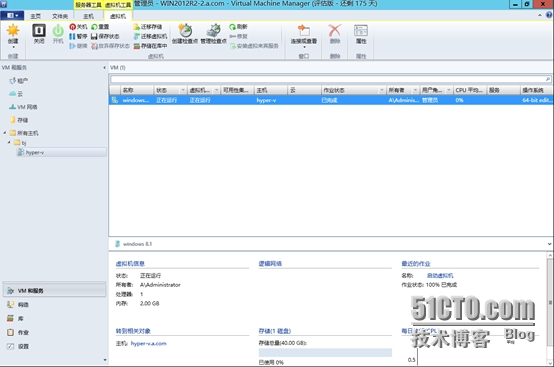Click workspace overflow arrow below 设置
Image resolution: width=554 pixels, height=367 pixels.
click(105, 360)
